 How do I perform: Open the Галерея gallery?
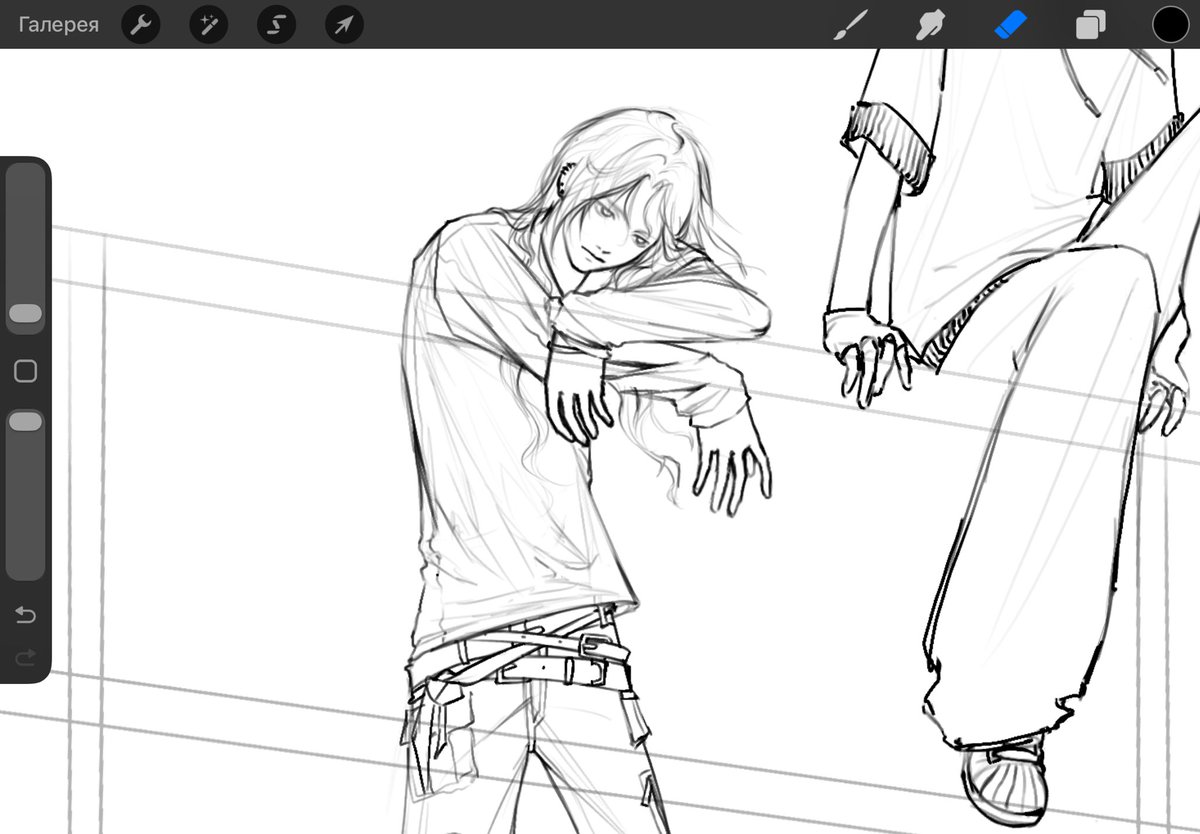[x=59, y=25]
